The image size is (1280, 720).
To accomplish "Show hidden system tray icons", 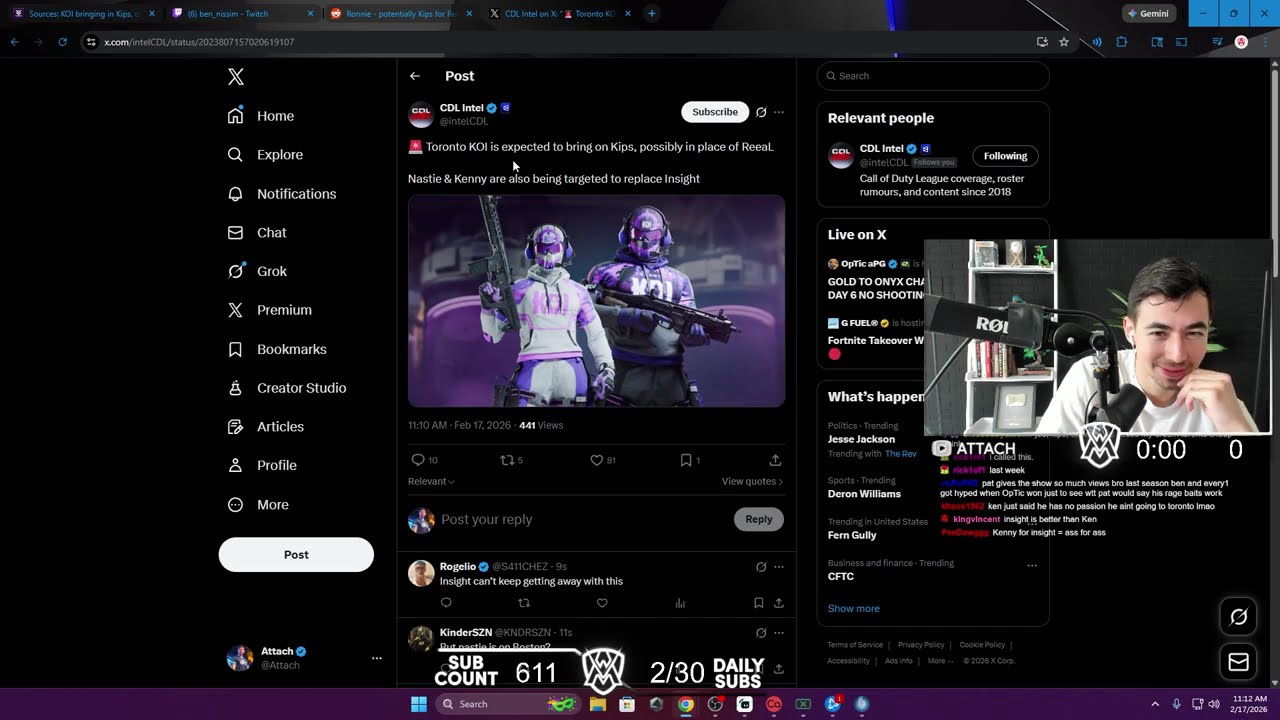I will point(1155,704).
